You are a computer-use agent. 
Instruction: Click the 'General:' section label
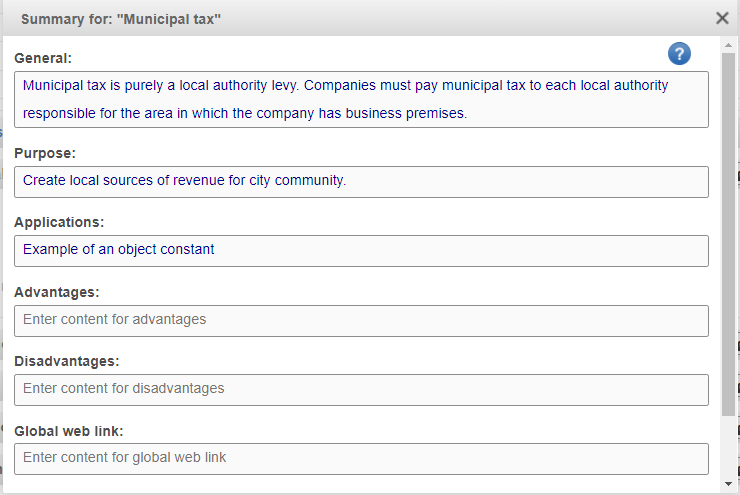[43, 59]
